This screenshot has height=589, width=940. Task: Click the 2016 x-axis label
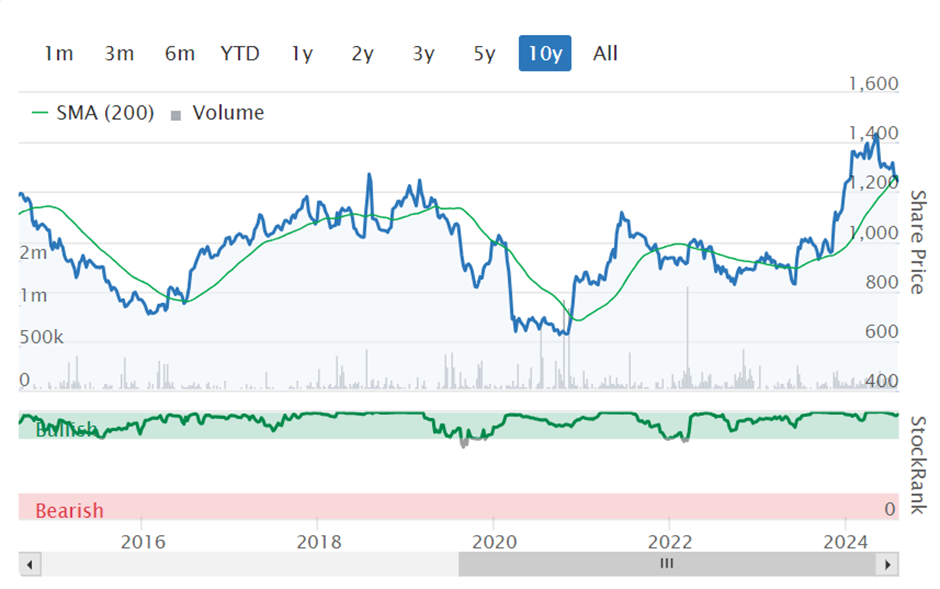[x=143, y=542]
